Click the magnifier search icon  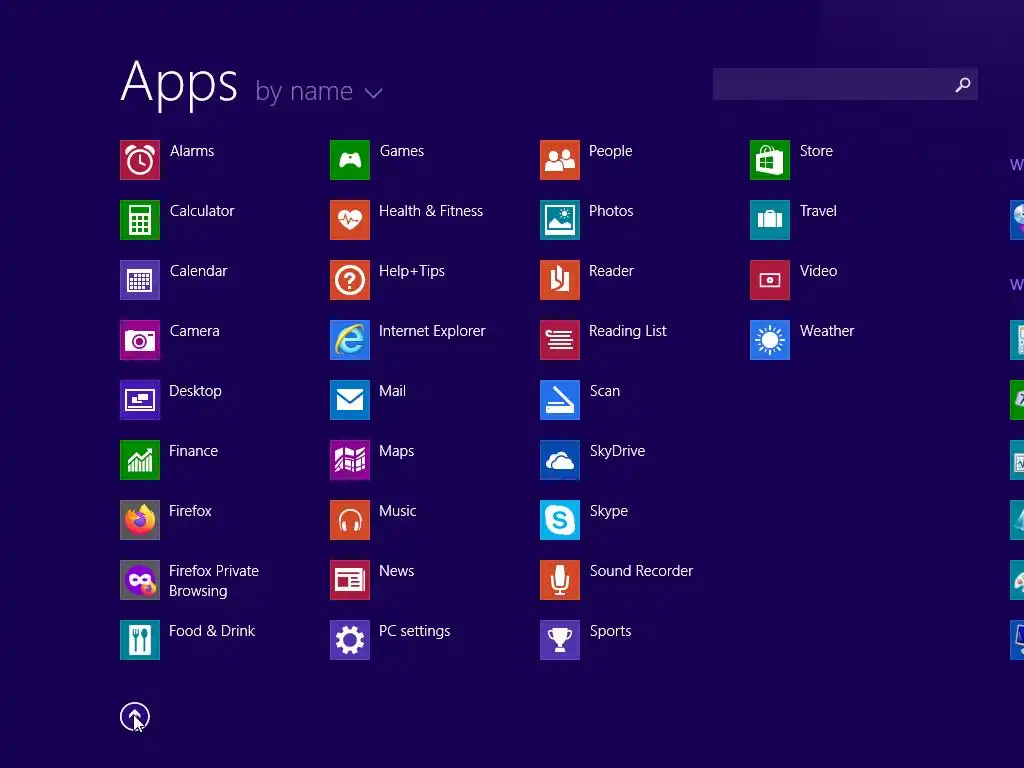click(963, 85)
